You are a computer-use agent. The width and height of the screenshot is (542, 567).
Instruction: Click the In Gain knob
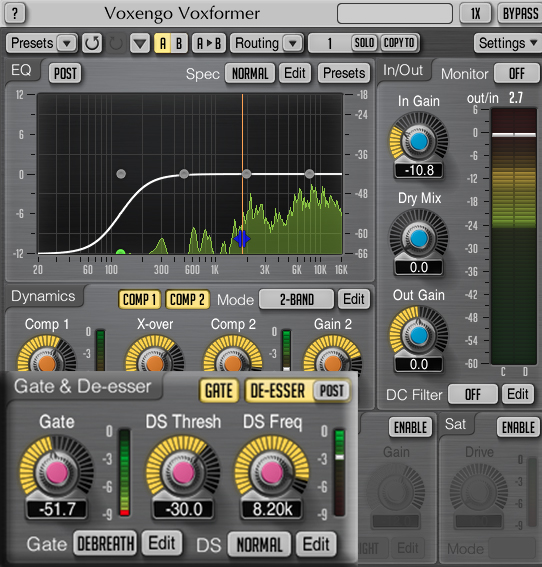point(419,141)
